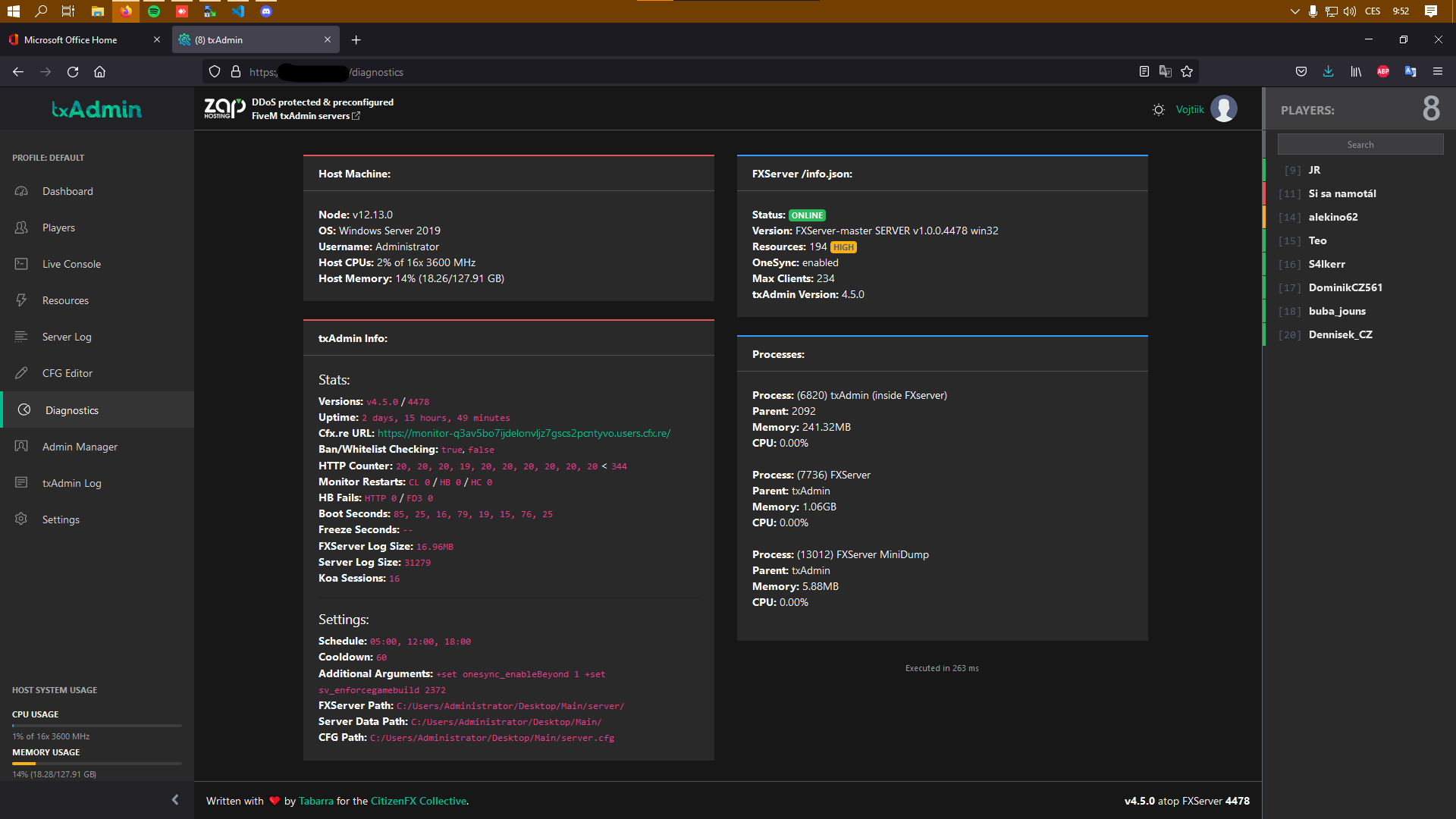Open the txAdmin Log sidebar entry

click(71, 483)
